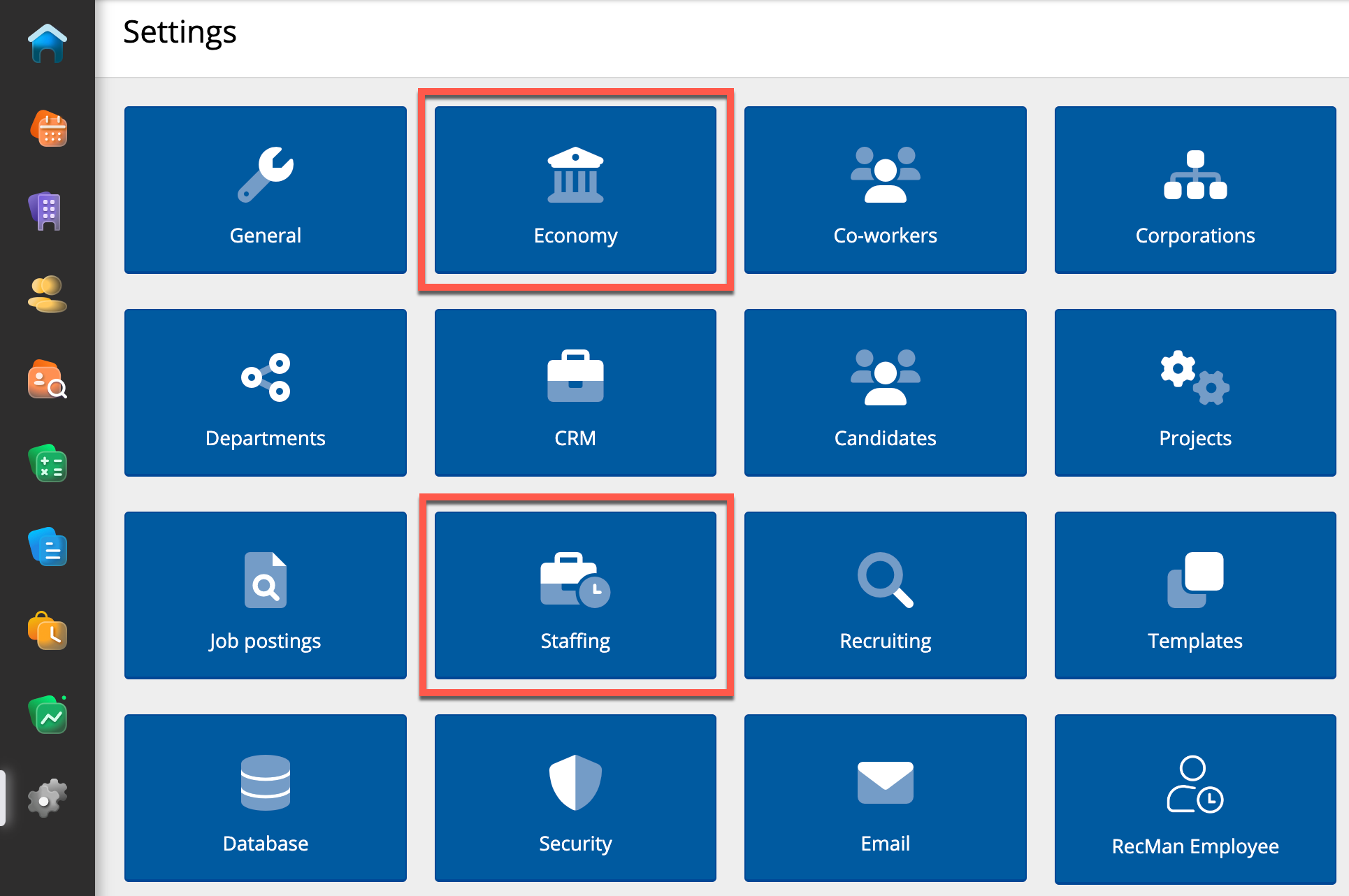
Task: Select the Staffing settings tile
Action: [575, 595]
